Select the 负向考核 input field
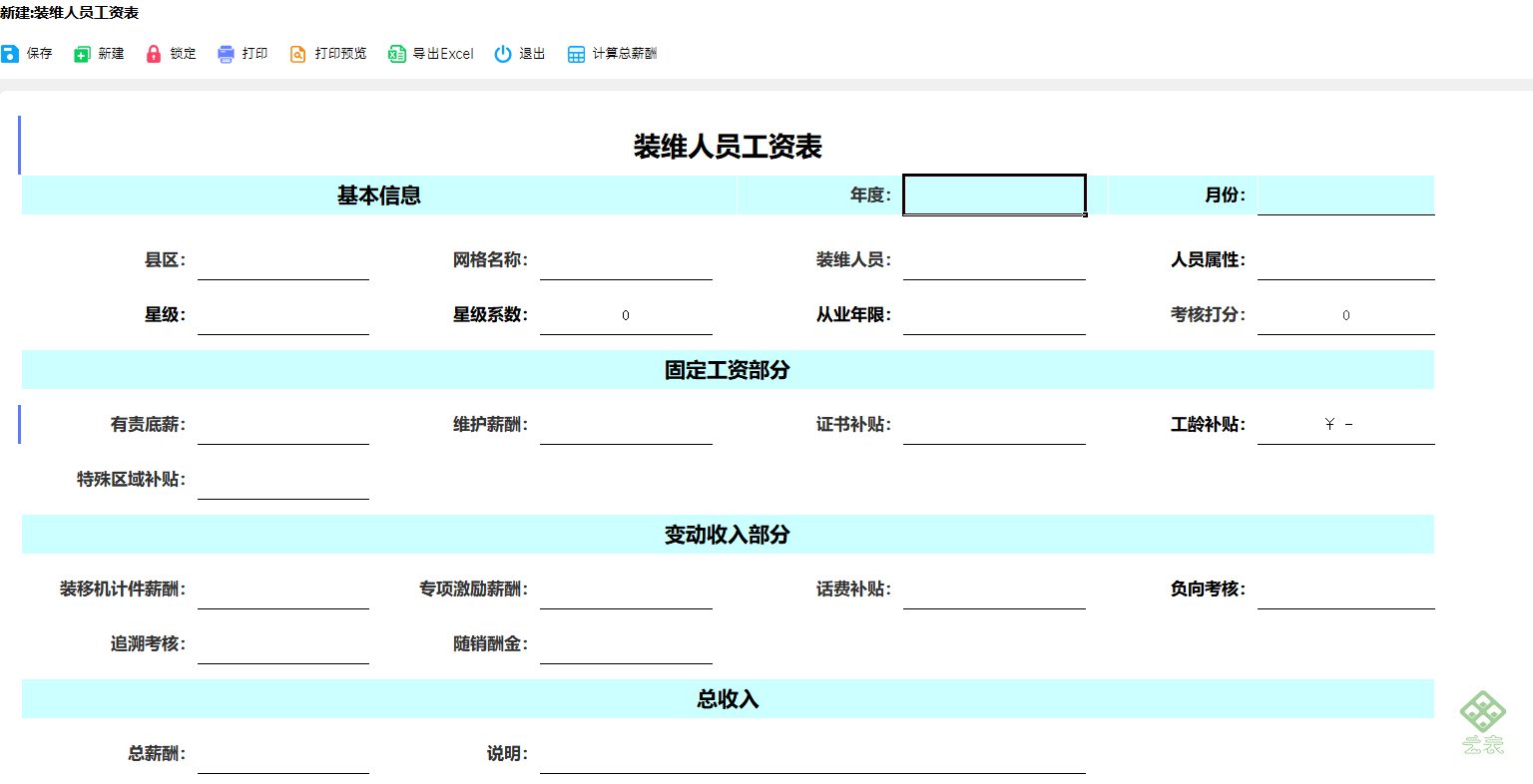This screenshot has width=1533, height=784. coord(1345,588)
